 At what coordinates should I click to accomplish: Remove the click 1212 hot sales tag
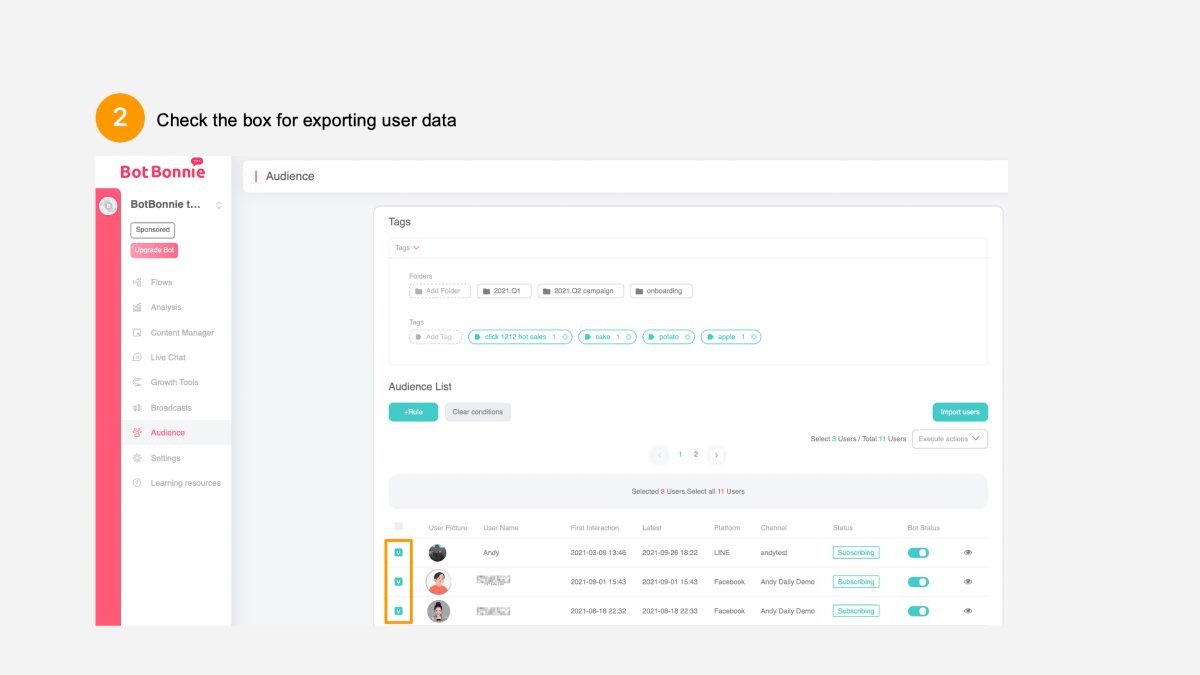tap(566, 337)
